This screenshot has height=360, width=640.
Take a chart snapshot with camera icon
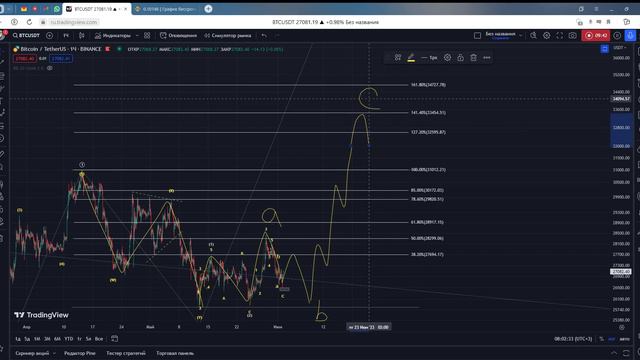(573, 36)
